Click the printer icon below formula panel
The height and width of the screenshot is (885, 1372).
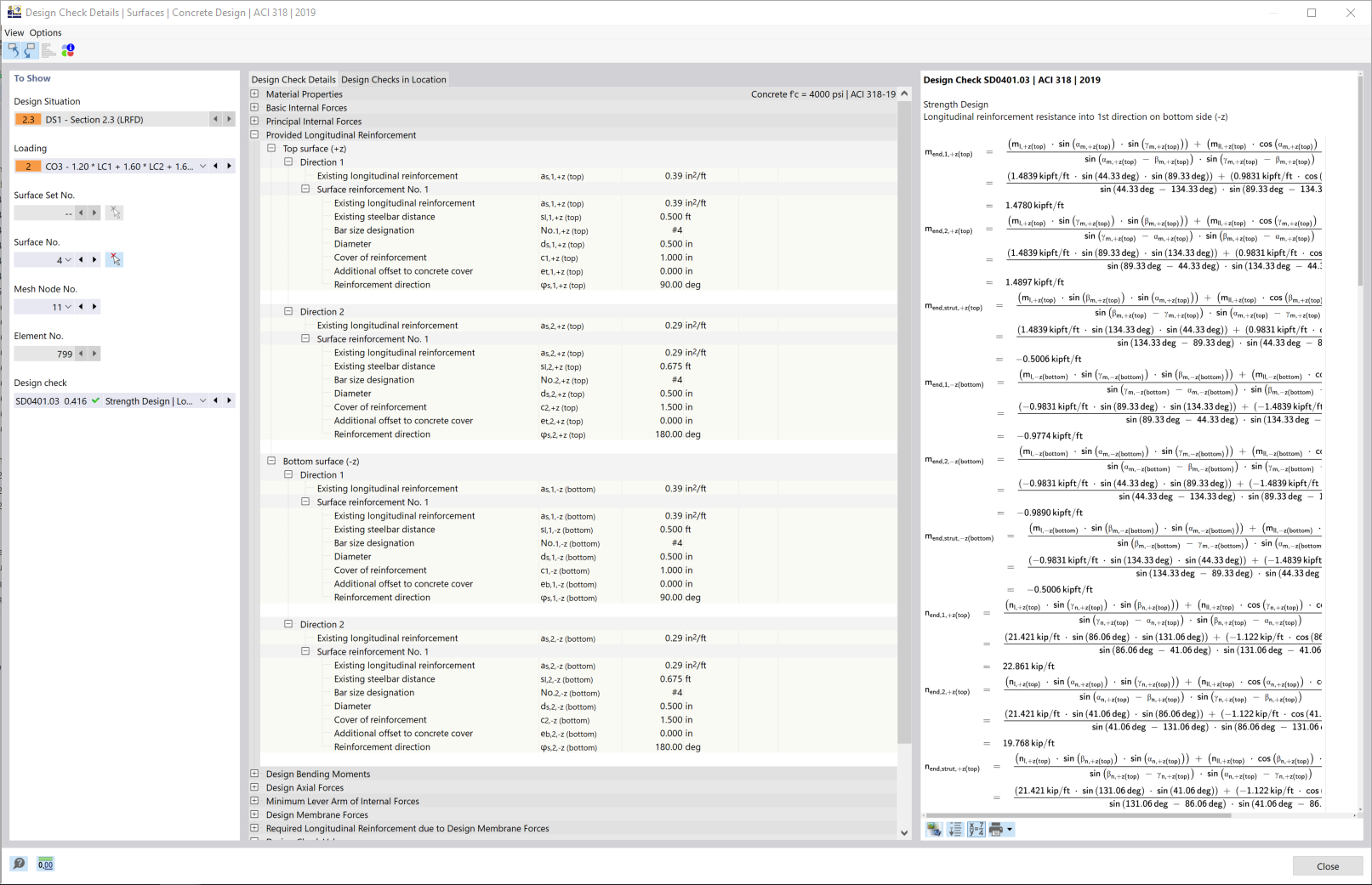996,830
